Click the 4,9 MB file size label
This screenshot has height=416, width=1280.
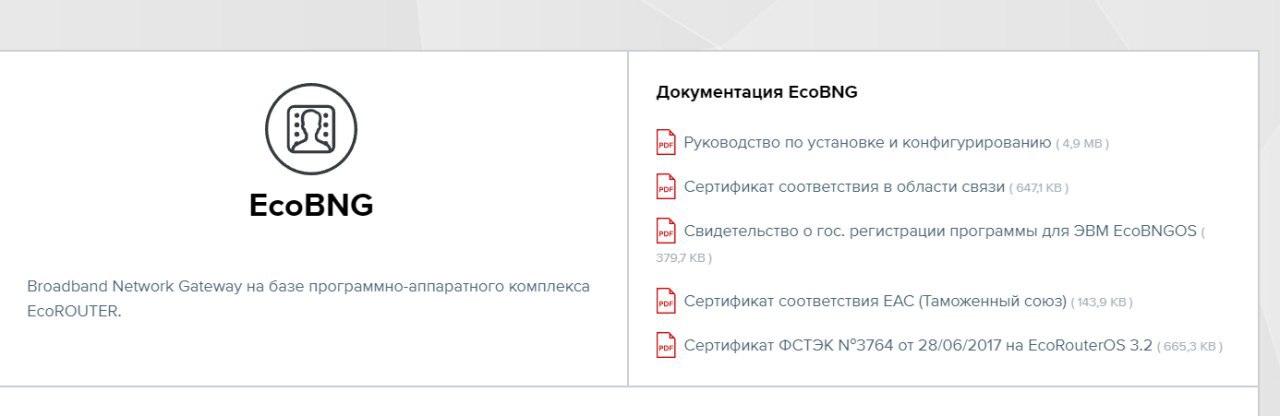[1083, 144]
